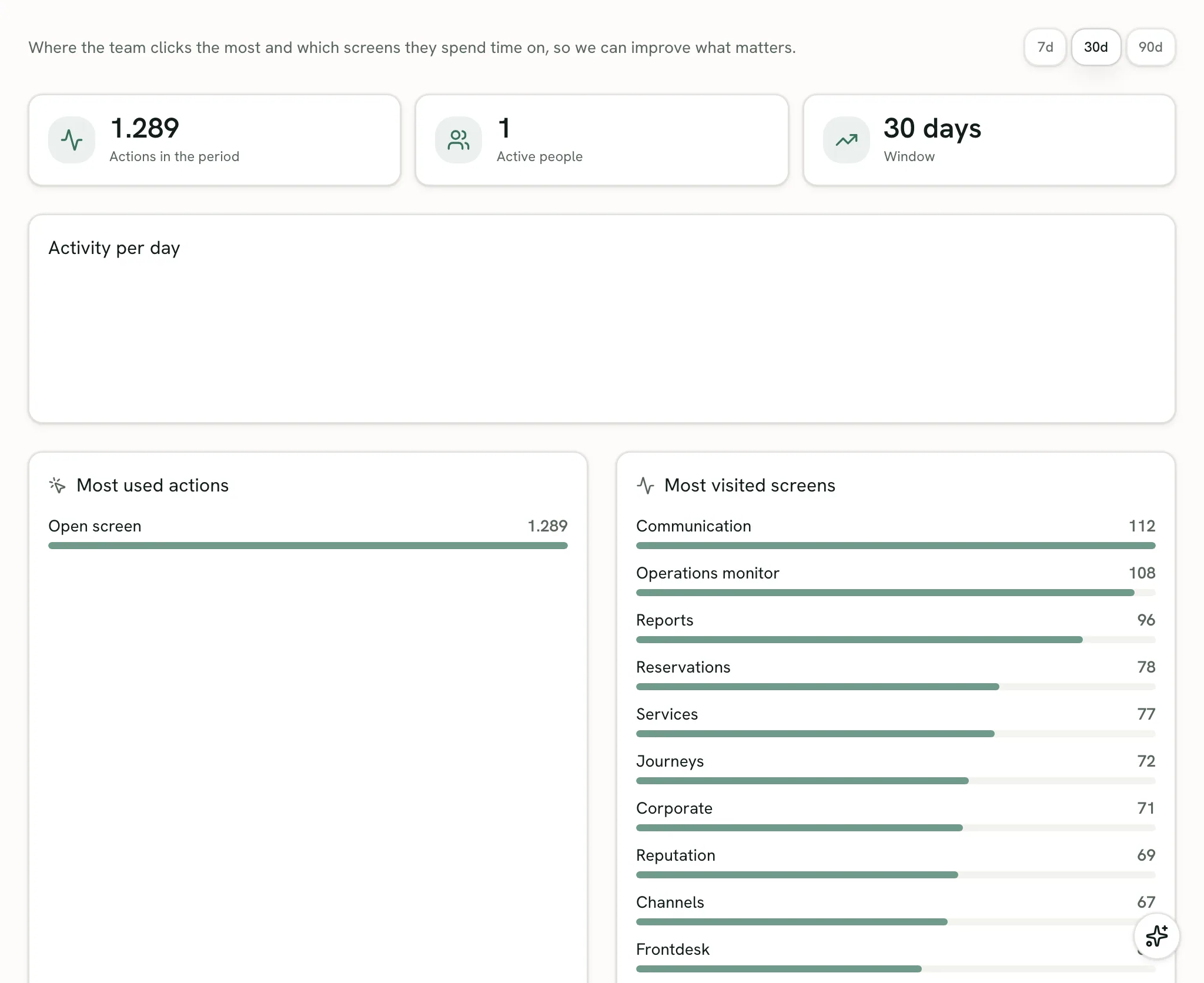The image size is (1204, 983).
Task: Click the Reputation screen label
Action: coord(676,855)
